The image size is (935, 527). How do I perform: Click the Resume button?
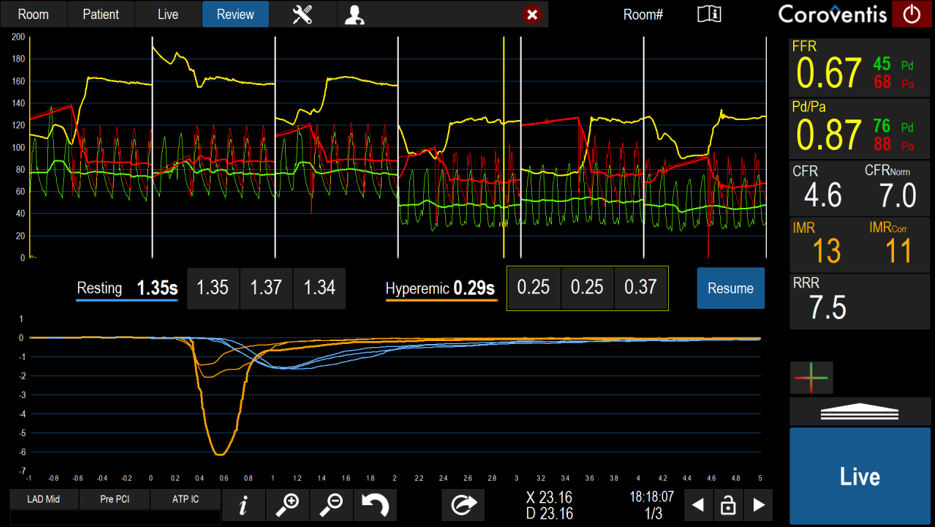[730, 288]
